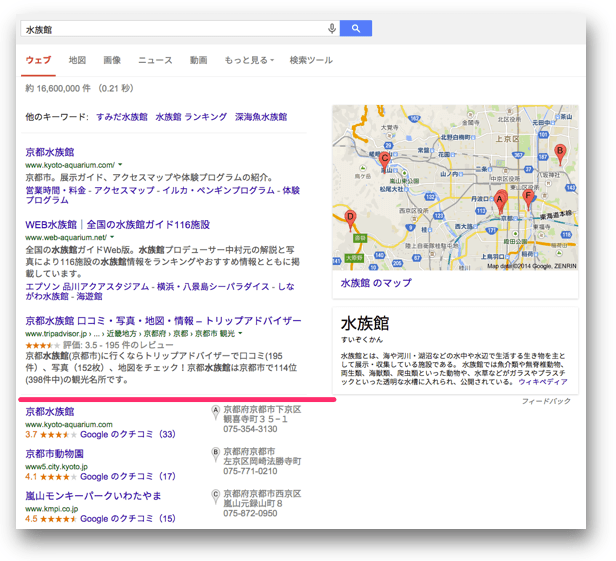Open Google のクチコミ (33) reviews
This screenshot has height=561, width=616.
(128, 434)
